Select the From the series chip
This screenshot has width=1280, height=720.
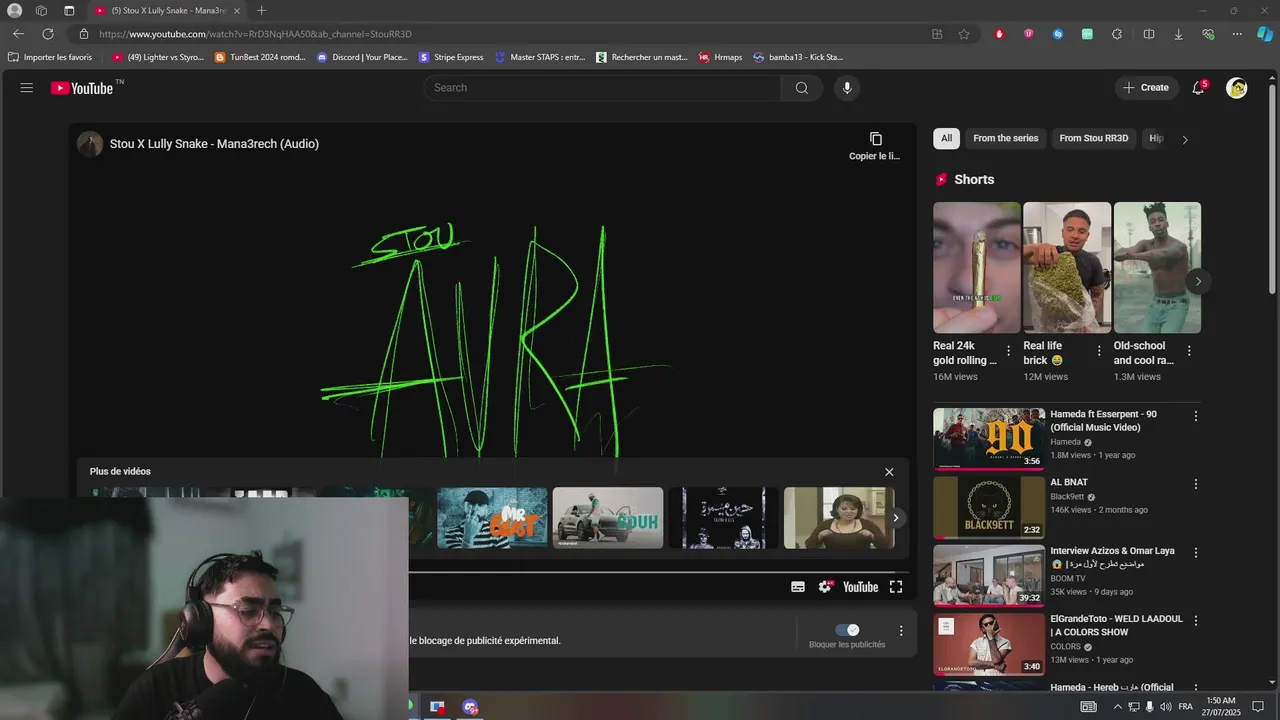point(1005,138)
